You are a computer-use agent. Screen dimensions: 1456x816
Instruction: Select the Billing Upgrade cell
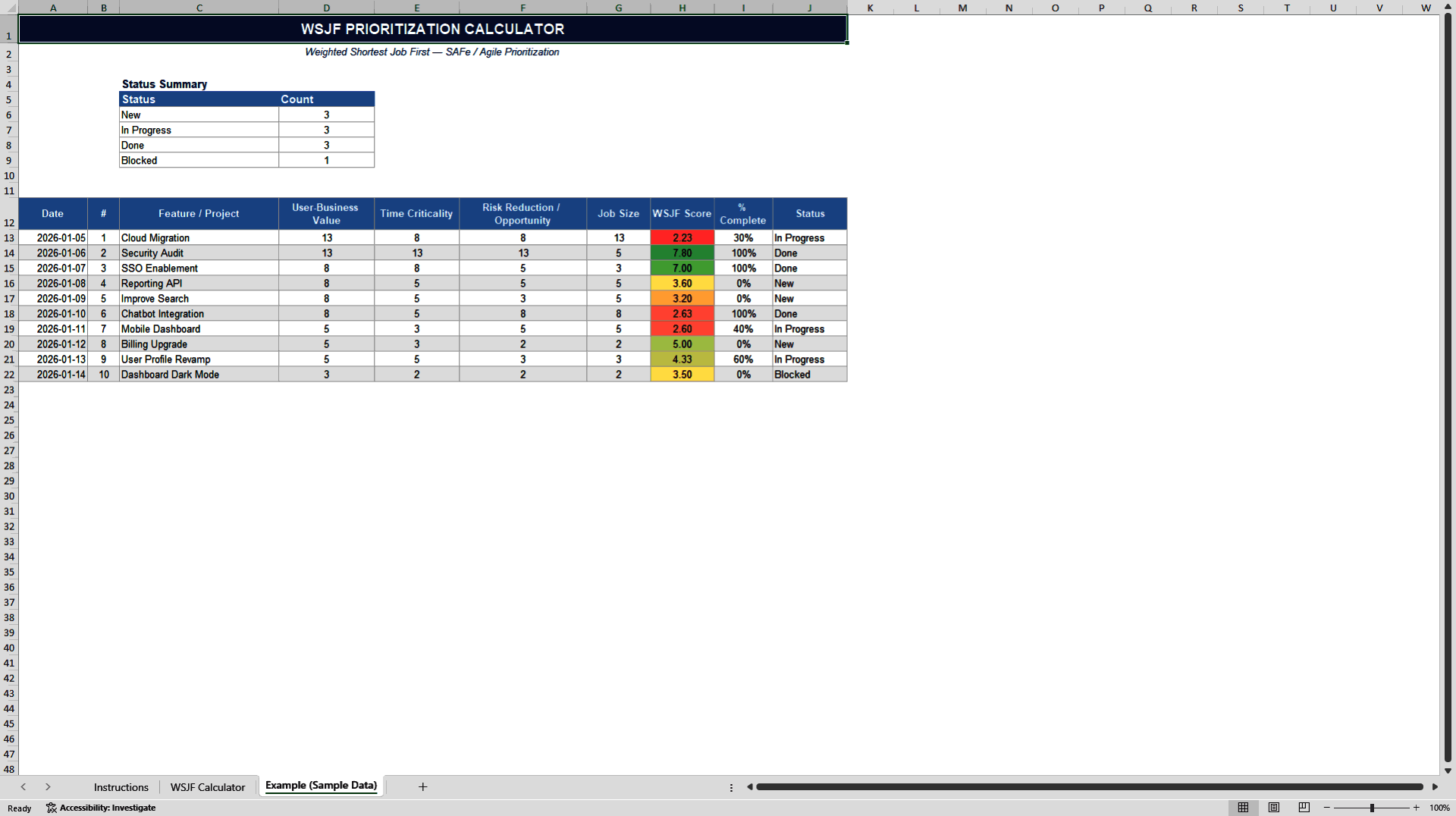pos(199,344)
